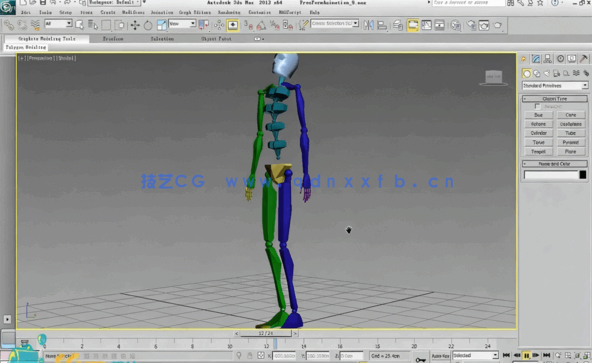Collapse the Object Type rollout

pos(555,99)
